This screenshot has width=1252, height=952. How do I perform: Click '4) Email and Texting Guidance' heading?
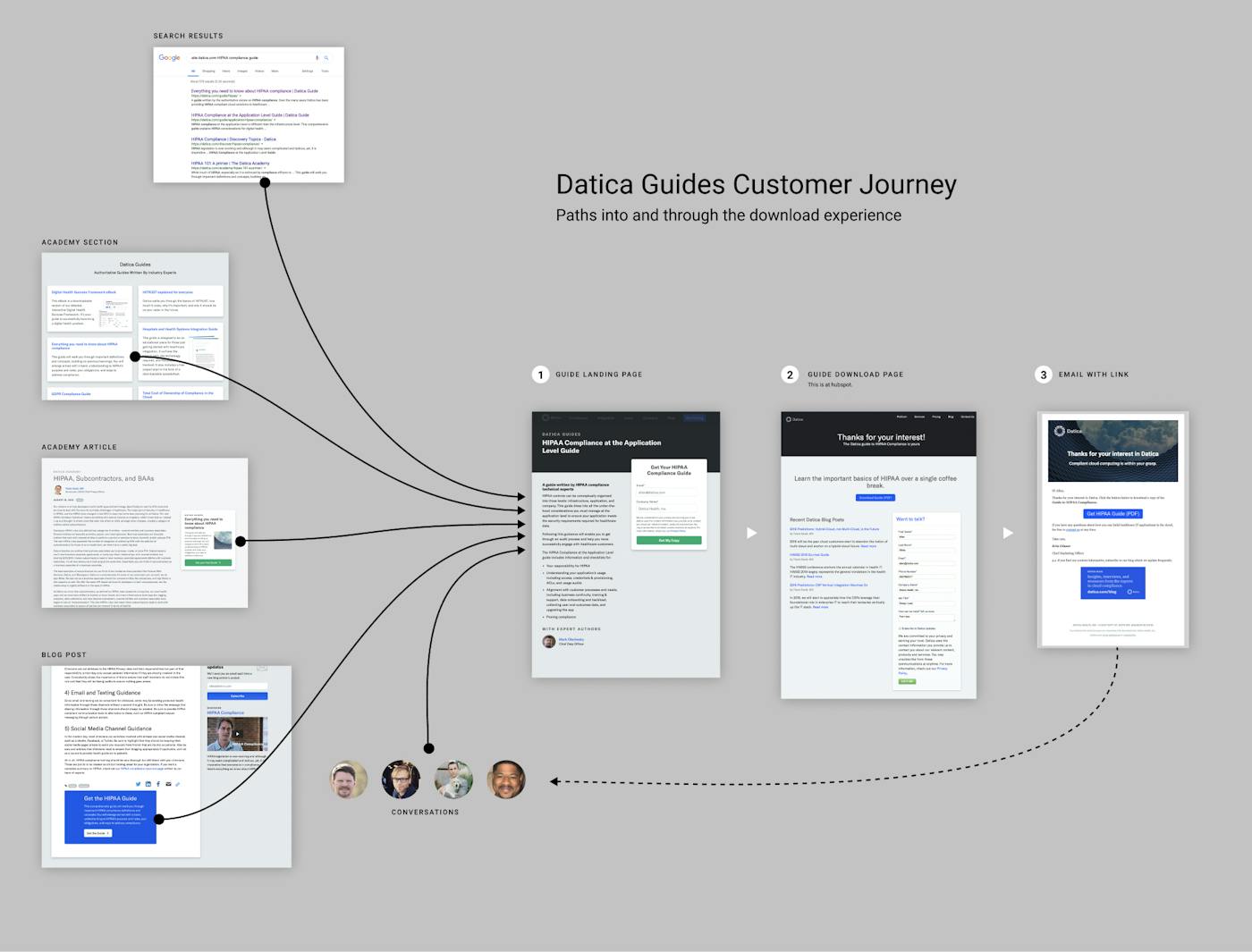pos(102,693)
